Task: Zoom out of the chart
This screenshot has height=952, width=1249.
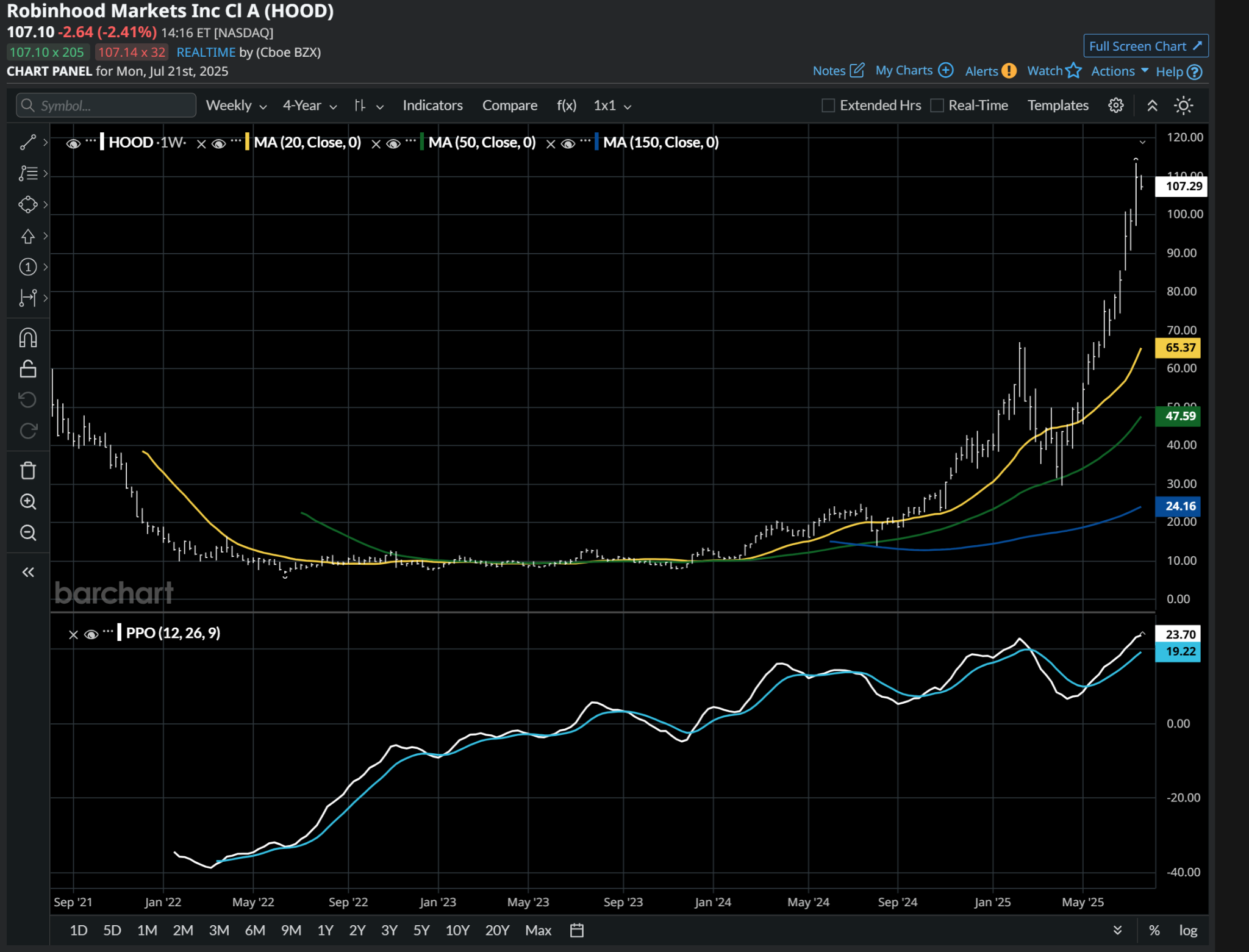Action: point(28,532)
